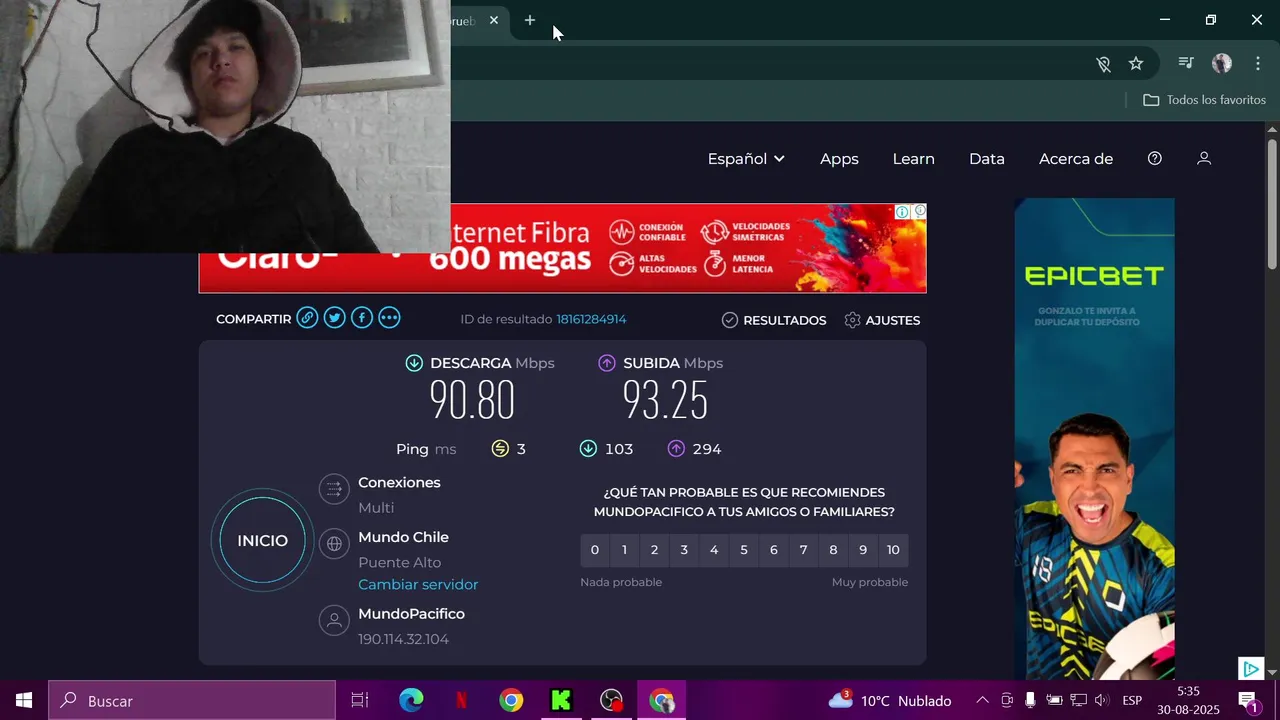Viewport: 1280px width, 720px height.
Task: Expand the Español language dropdown
Action: tap(746, 158)
